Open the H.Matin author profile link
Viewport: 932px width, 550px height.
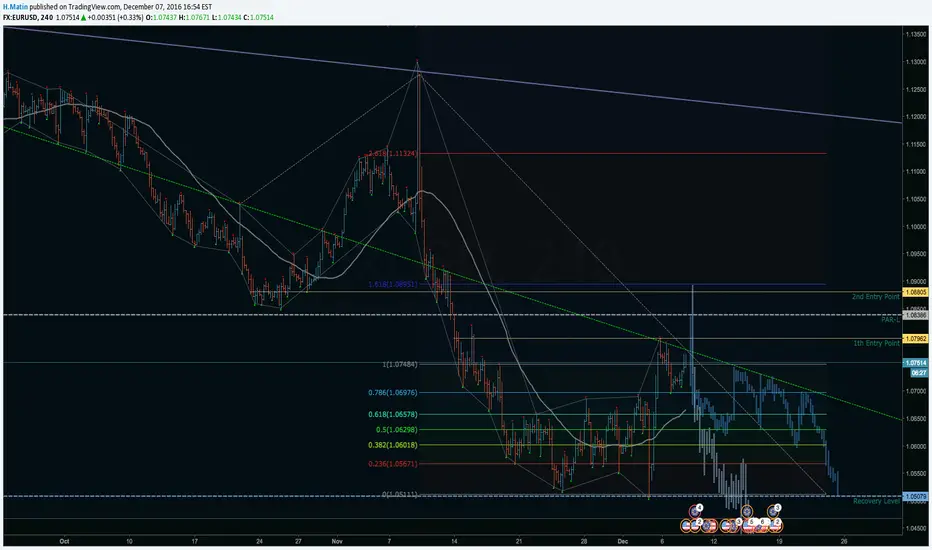point(15,7)
